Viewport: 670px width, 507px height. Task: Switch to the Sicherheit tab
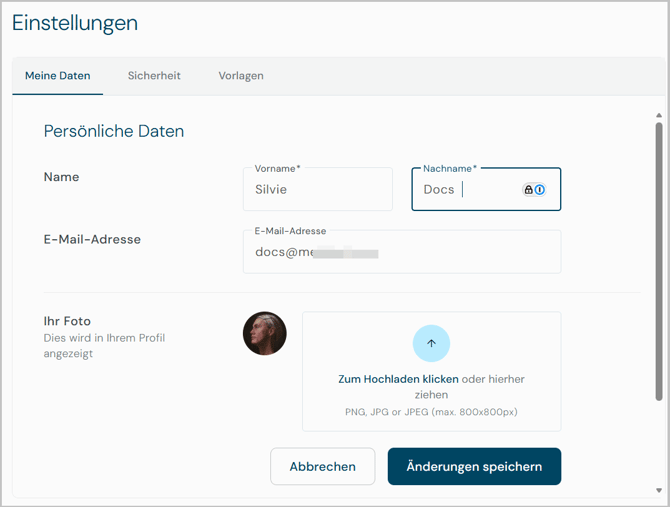point(154,76)
